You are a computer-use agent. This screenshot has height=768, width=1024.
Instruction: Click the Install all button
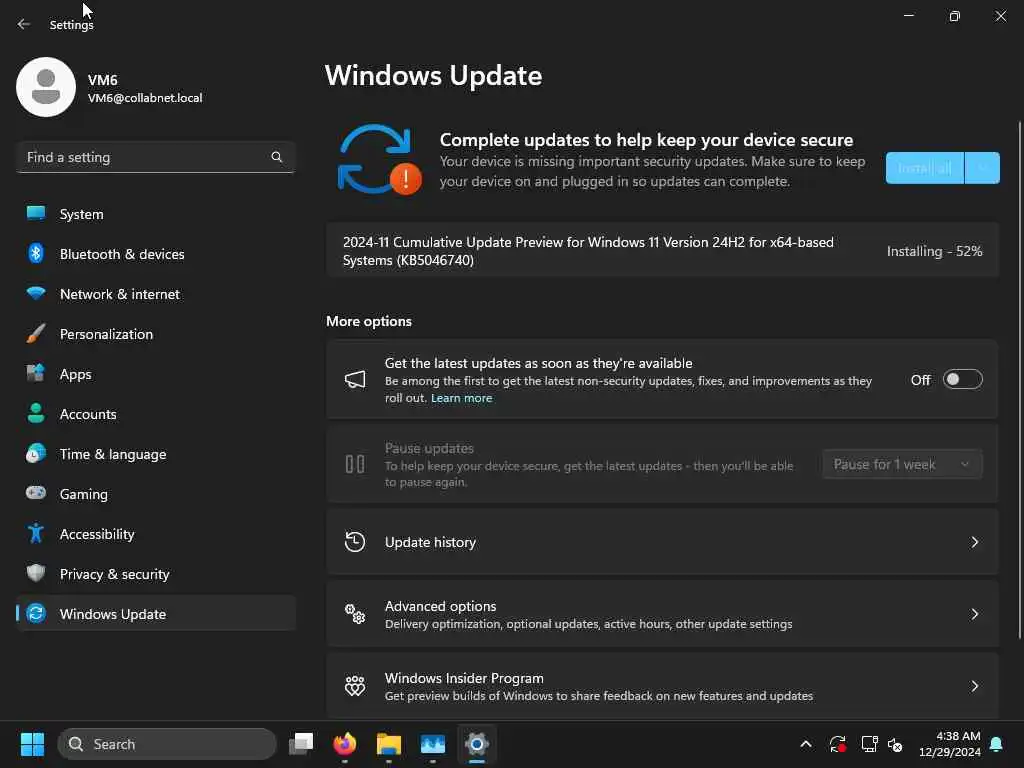click(x=925, y=168)
